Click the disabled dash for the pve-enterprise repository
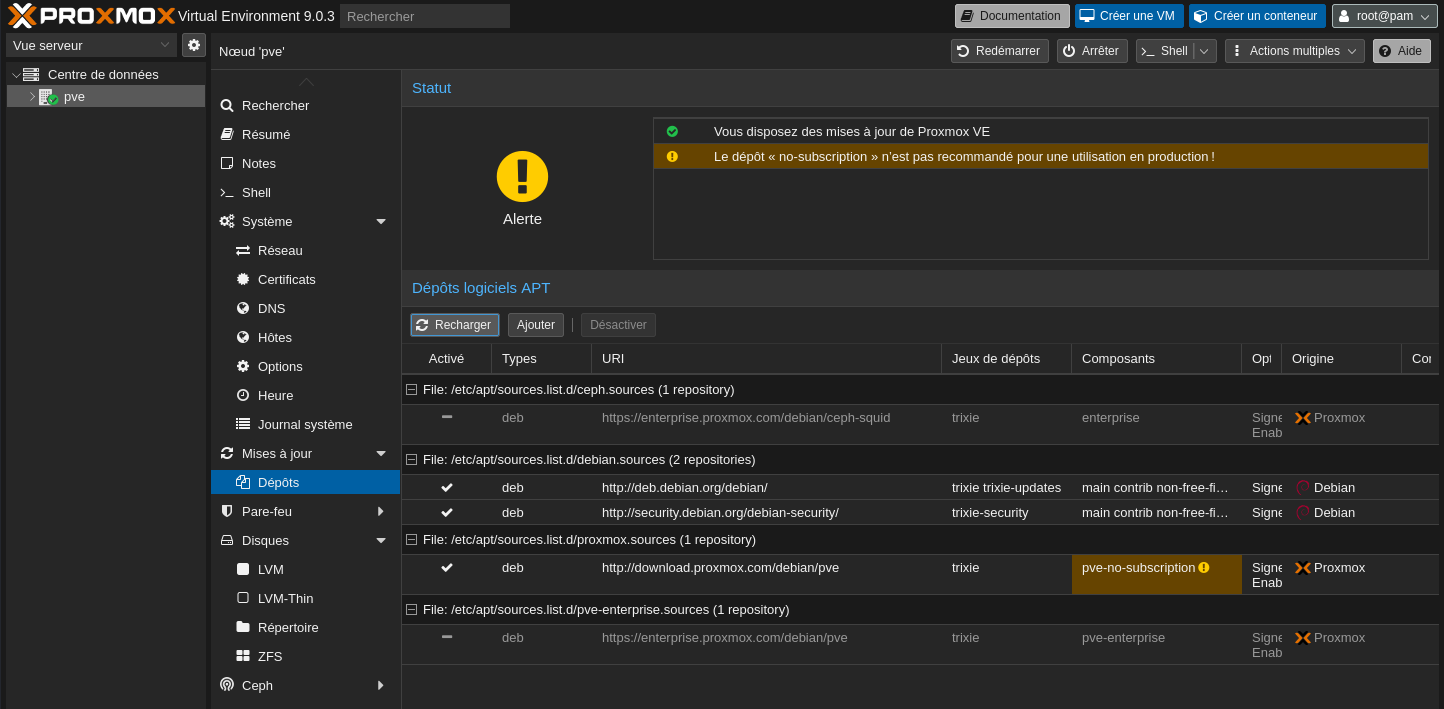 447,637
